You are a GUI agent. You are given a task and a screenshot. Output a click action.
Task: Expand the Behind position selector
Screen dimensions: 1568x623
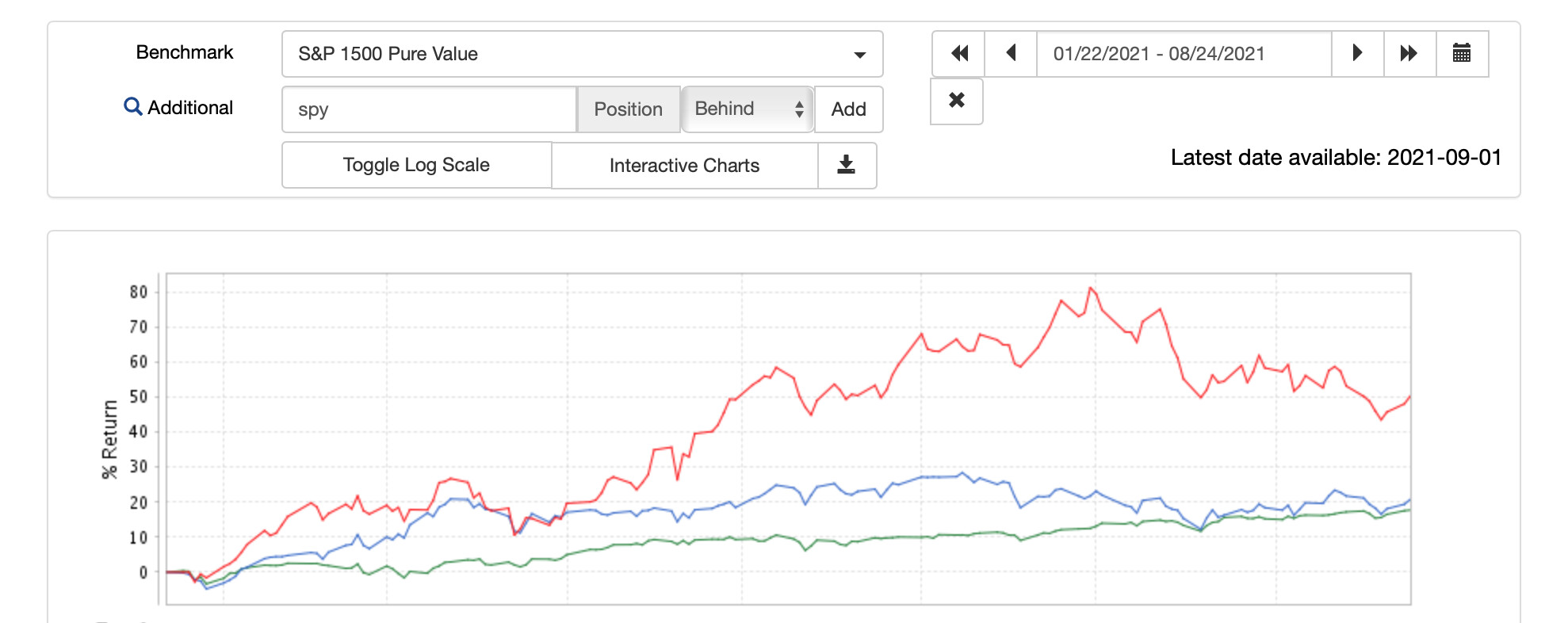point(748,109)
